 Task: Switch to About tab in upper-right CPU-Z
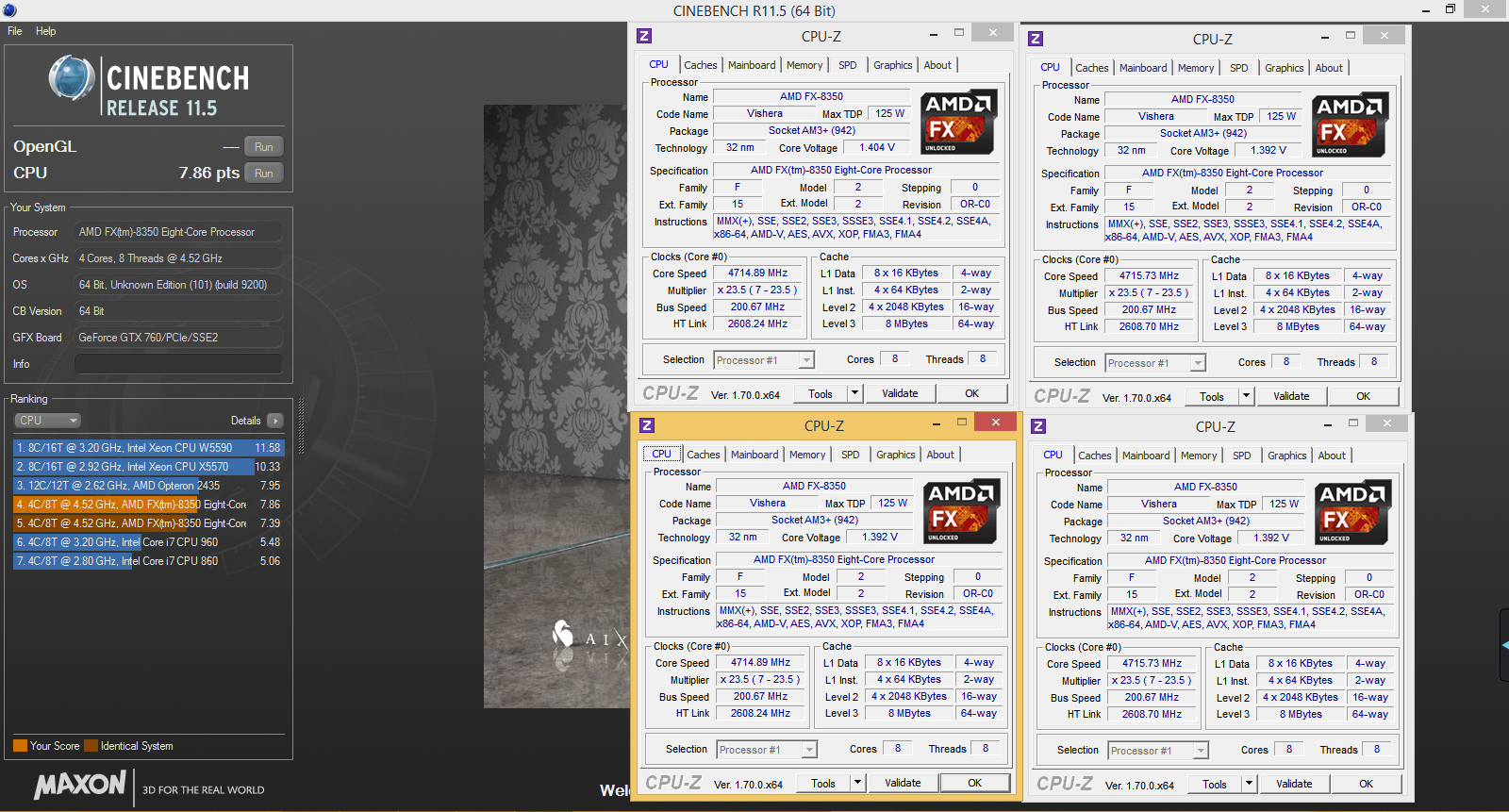pos(1329,68)
